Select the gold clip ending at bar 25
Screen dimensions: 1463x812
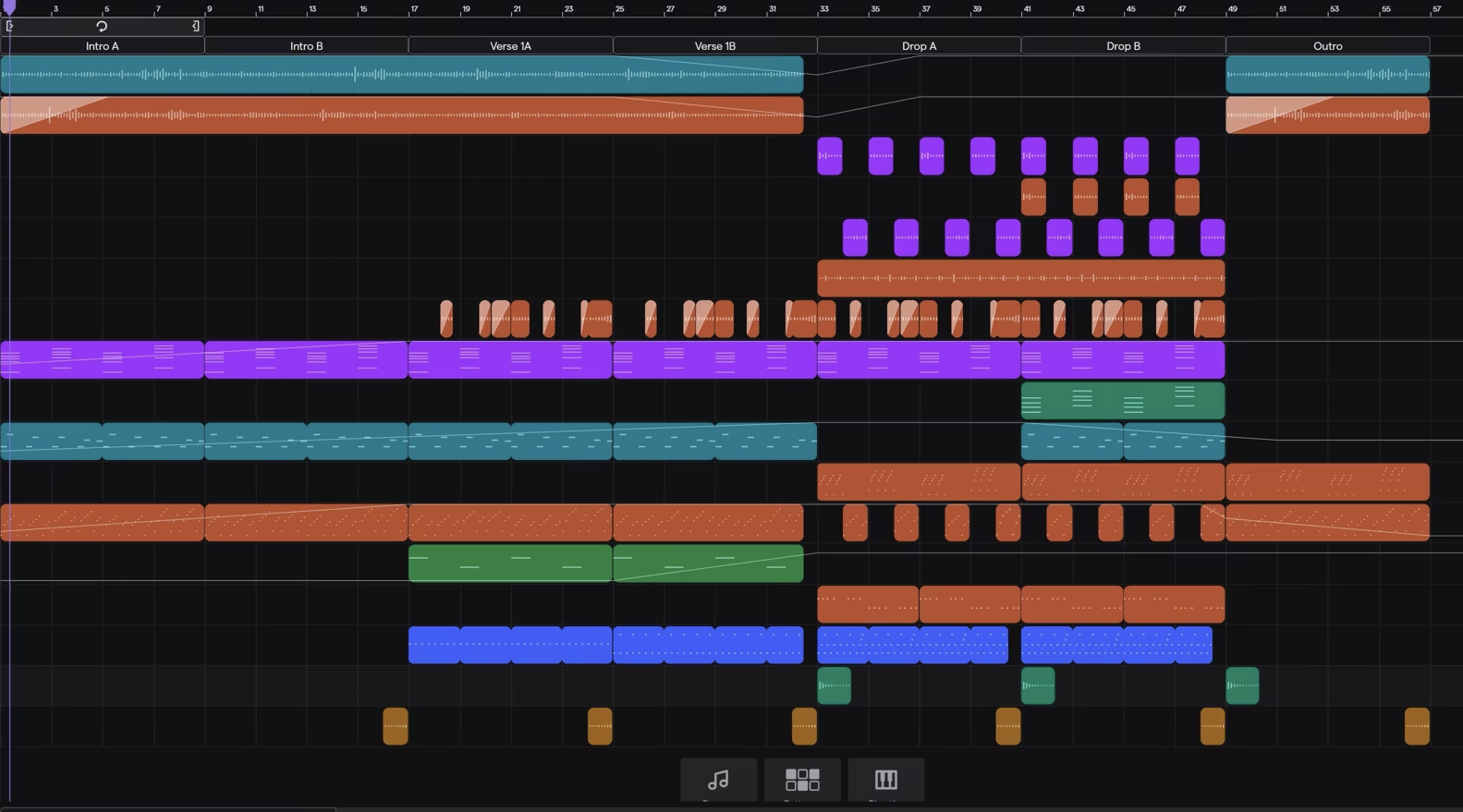(600, 726)
